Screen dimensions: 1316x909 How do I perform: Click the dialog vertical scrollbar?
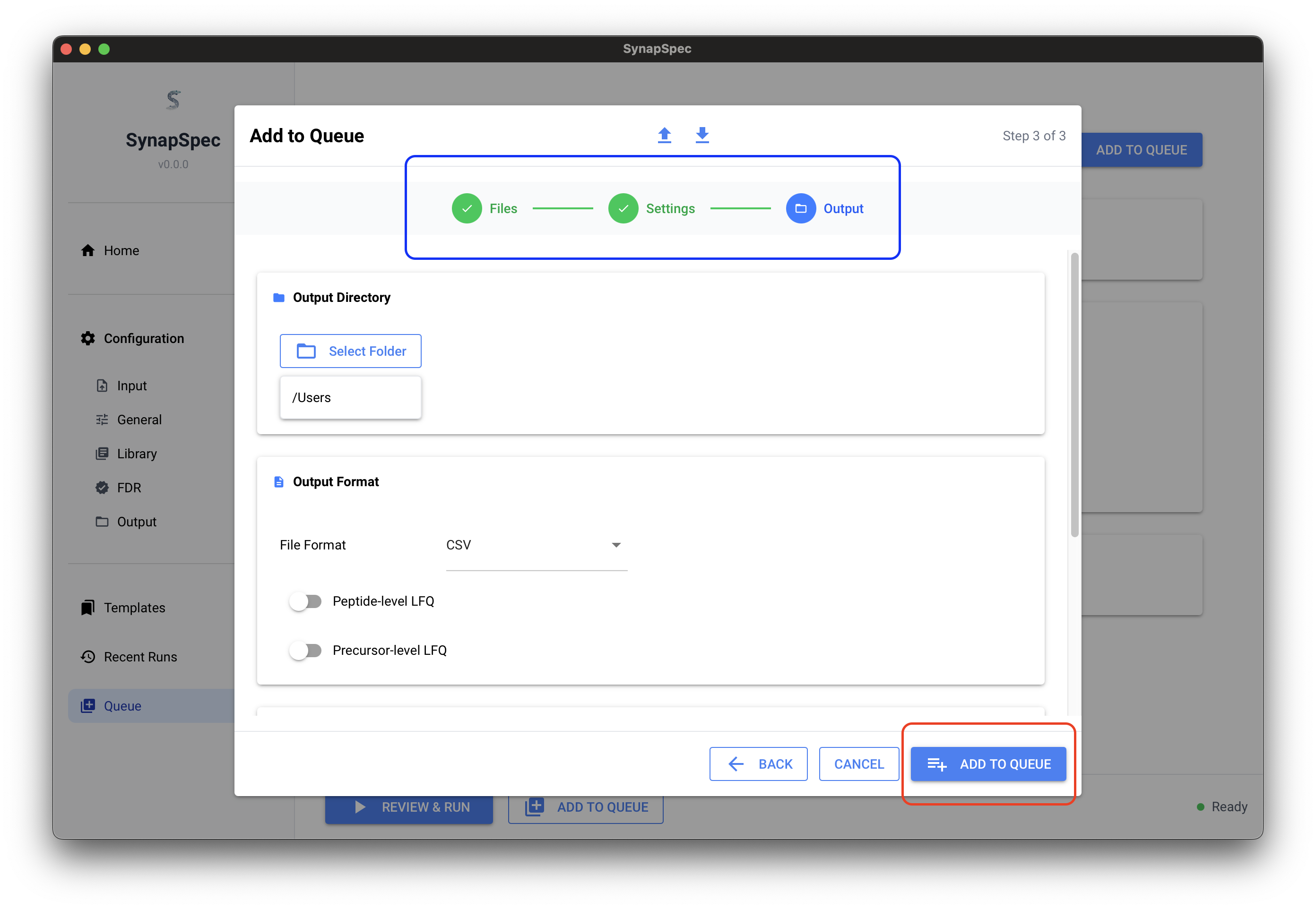pos(1074,394)
